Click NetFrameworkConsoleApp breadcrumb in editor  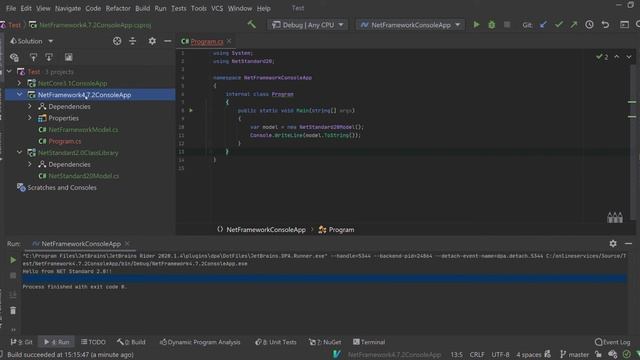[266, 230]
